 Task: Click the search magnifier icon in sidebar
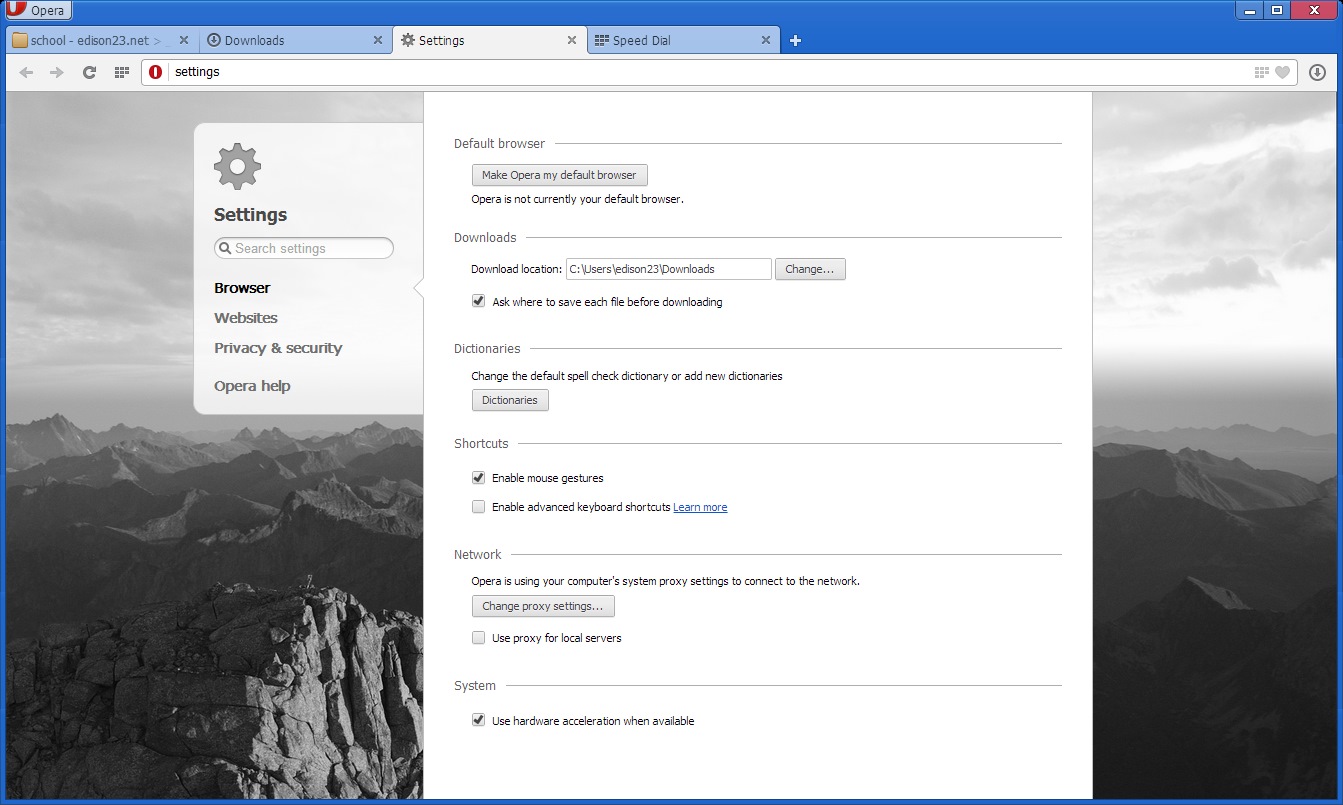click(225, 248)
